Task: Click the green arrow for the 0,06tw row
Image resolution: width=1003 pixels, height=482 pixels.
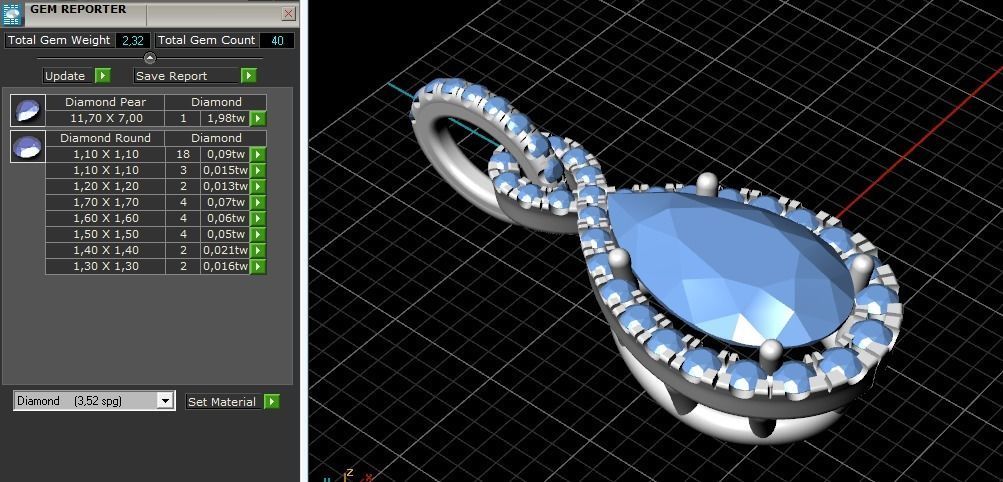Action: (x=258, y=218)
